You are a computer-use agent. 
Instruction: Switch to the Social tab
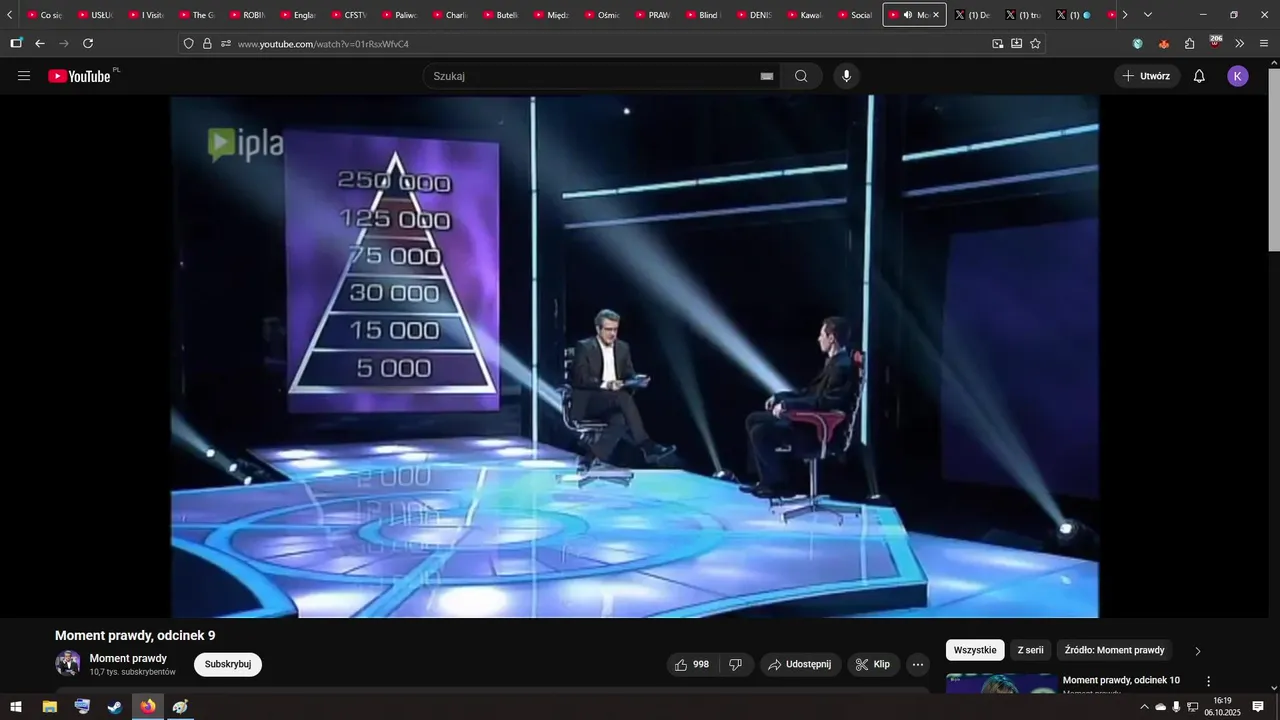tap(857, 15)
